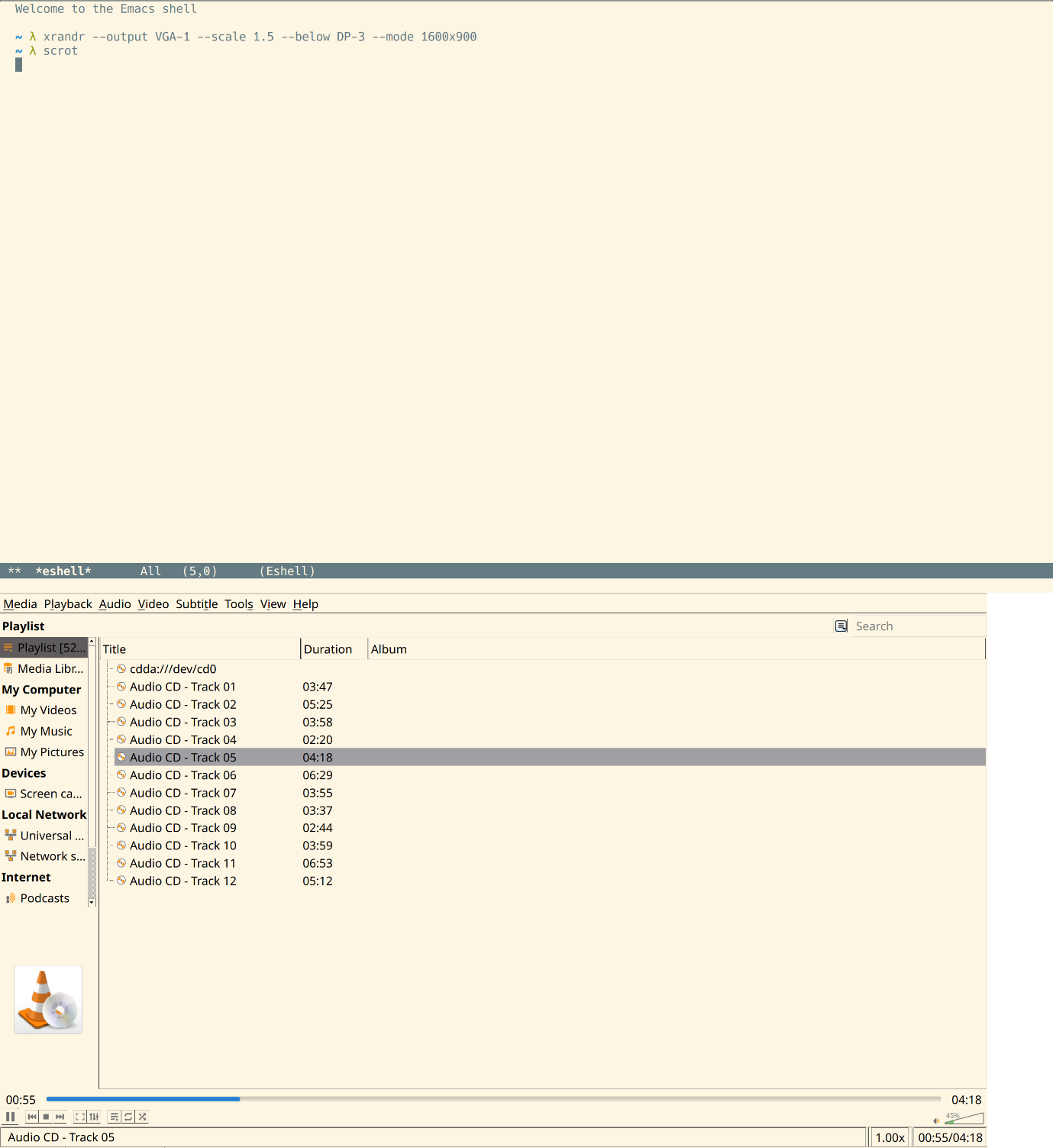
Task: Toggle the playlist view icon
Action: click(115, 1117)
